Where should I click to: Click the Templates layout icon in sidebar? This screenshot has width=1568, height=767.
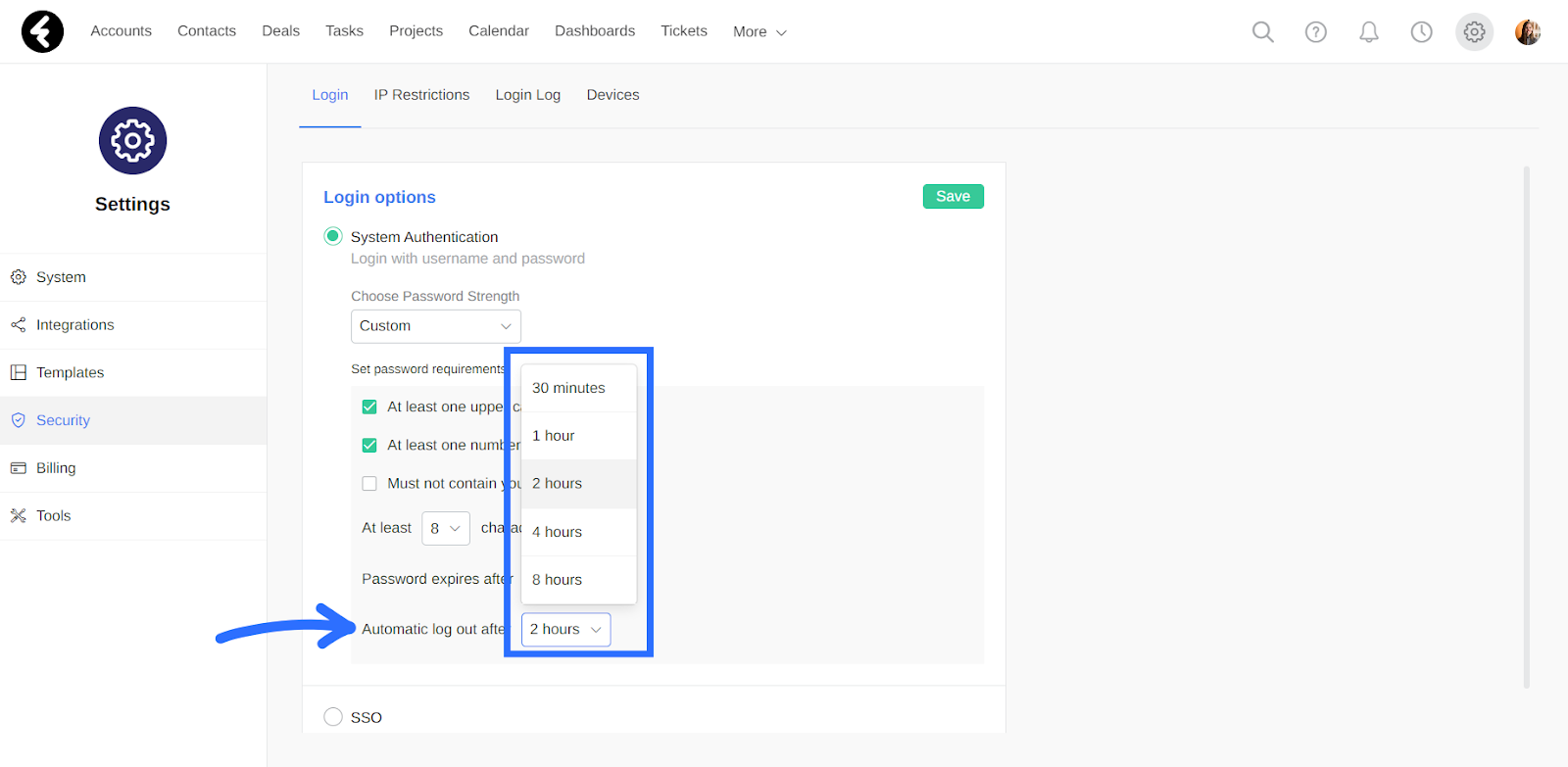click(x=19, y=372)
